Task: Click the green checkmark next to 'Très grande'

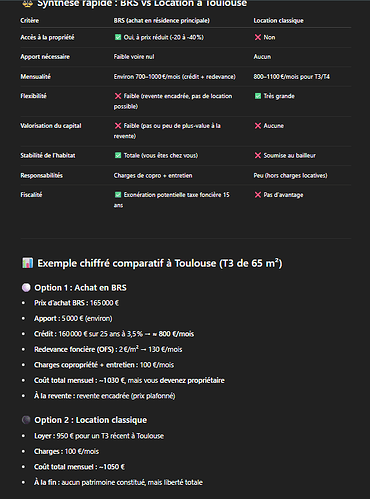Action: pos(258,96)
